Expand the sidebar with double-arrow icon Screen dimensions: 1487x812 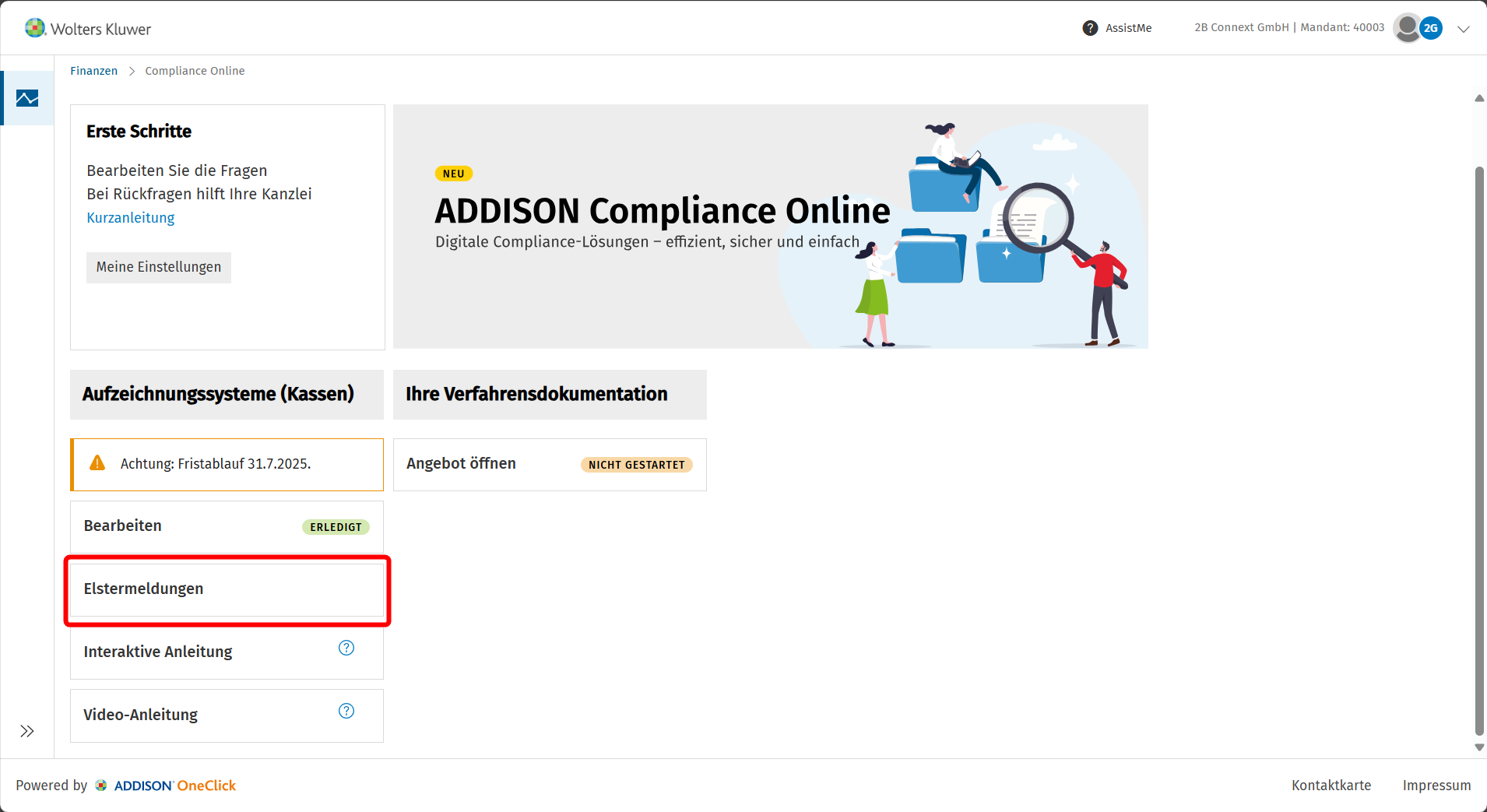(x=27, y=731)
